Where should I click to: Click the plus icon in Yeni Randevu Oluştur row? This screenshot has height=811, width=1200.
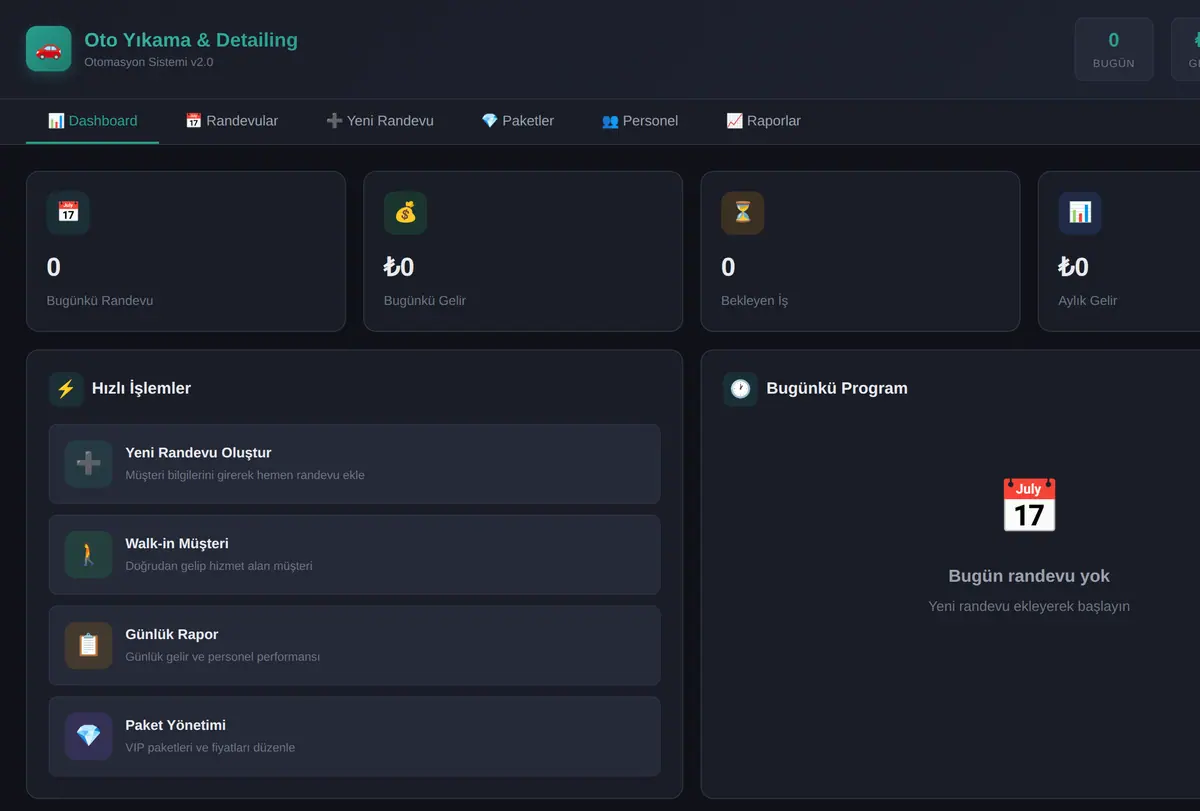point(89,464)
